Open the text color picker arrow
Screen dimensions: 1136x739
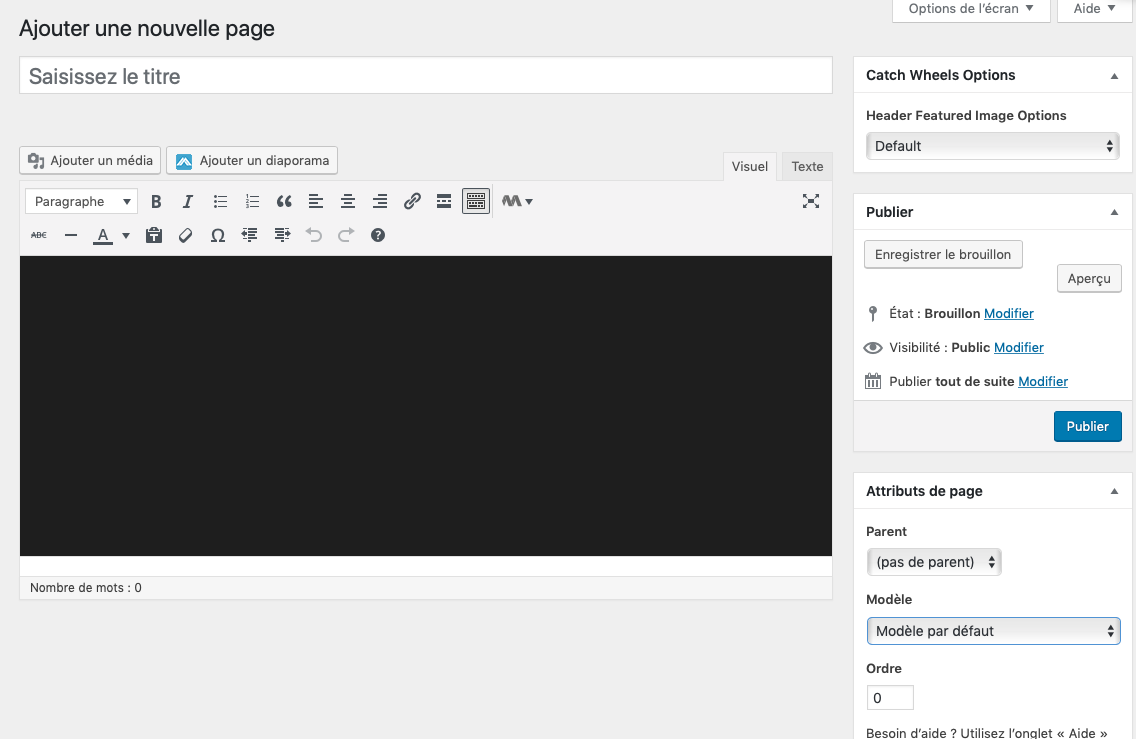(126, 236)
